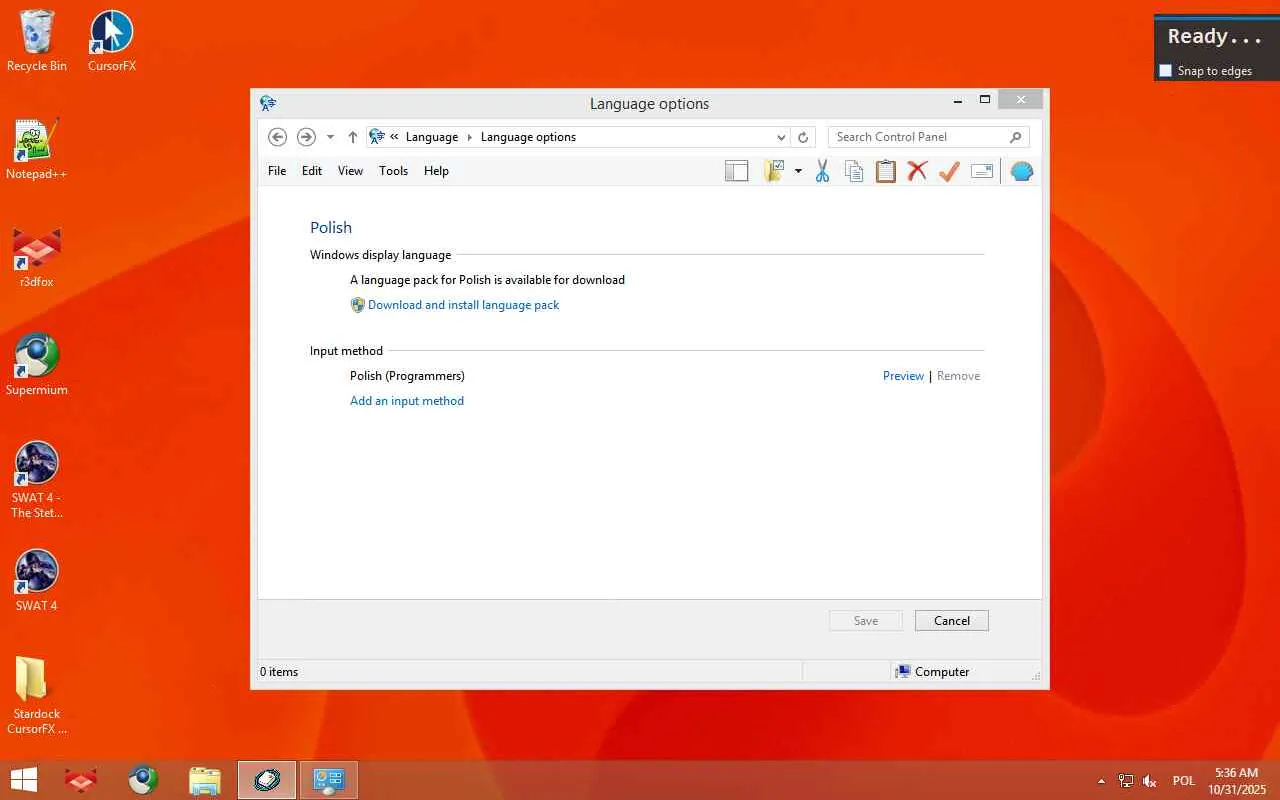
Task: Click the muted volume tray icon
Action: (1150, 781)
